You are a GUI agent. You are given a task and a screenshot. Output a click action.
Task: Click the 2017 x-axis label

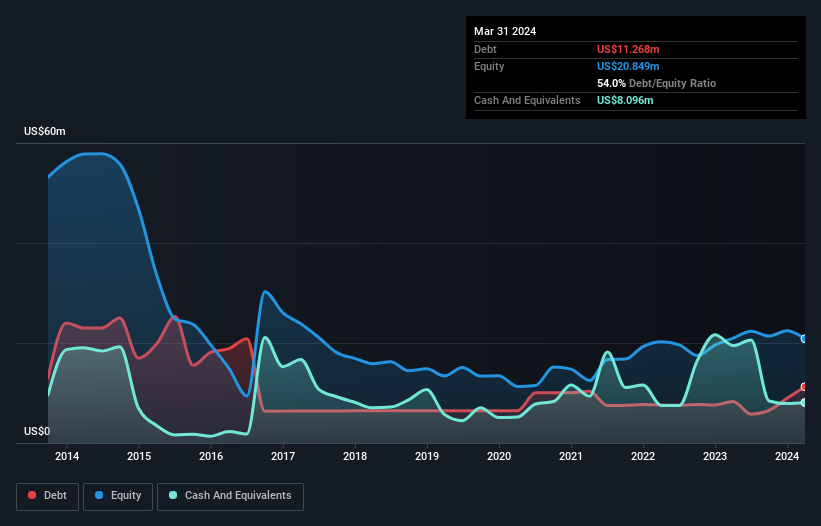click(x=283, y=456)
